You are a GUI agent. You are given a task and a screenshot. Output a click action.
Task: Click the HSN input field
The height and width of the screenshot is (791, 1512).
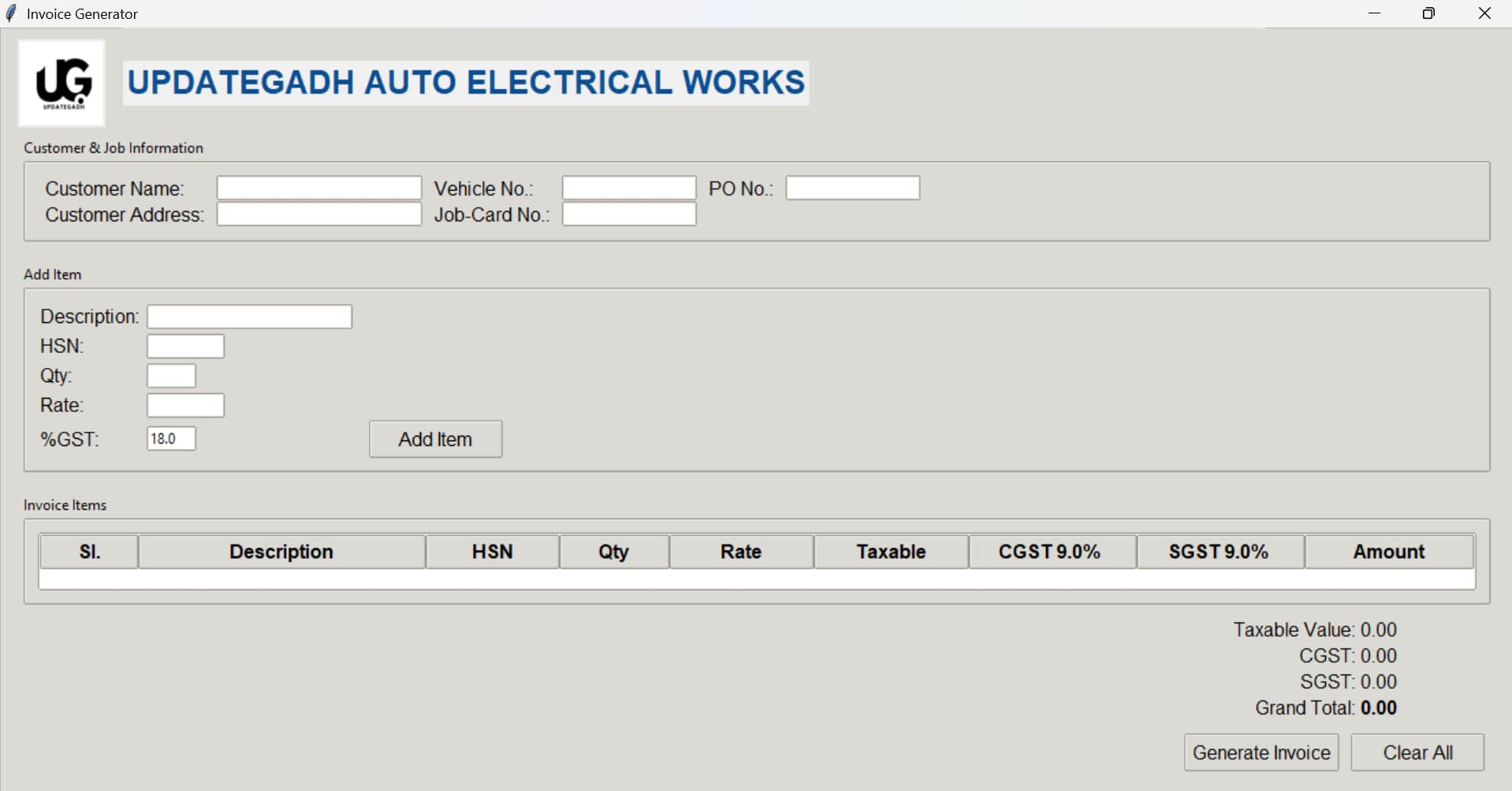(x=185, y=345)
